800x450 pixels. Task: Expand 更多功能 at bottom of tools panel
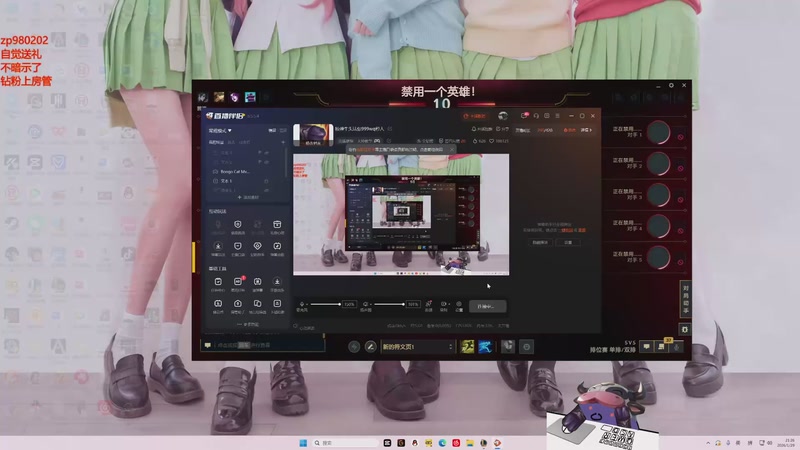click(x=248, y=324)
